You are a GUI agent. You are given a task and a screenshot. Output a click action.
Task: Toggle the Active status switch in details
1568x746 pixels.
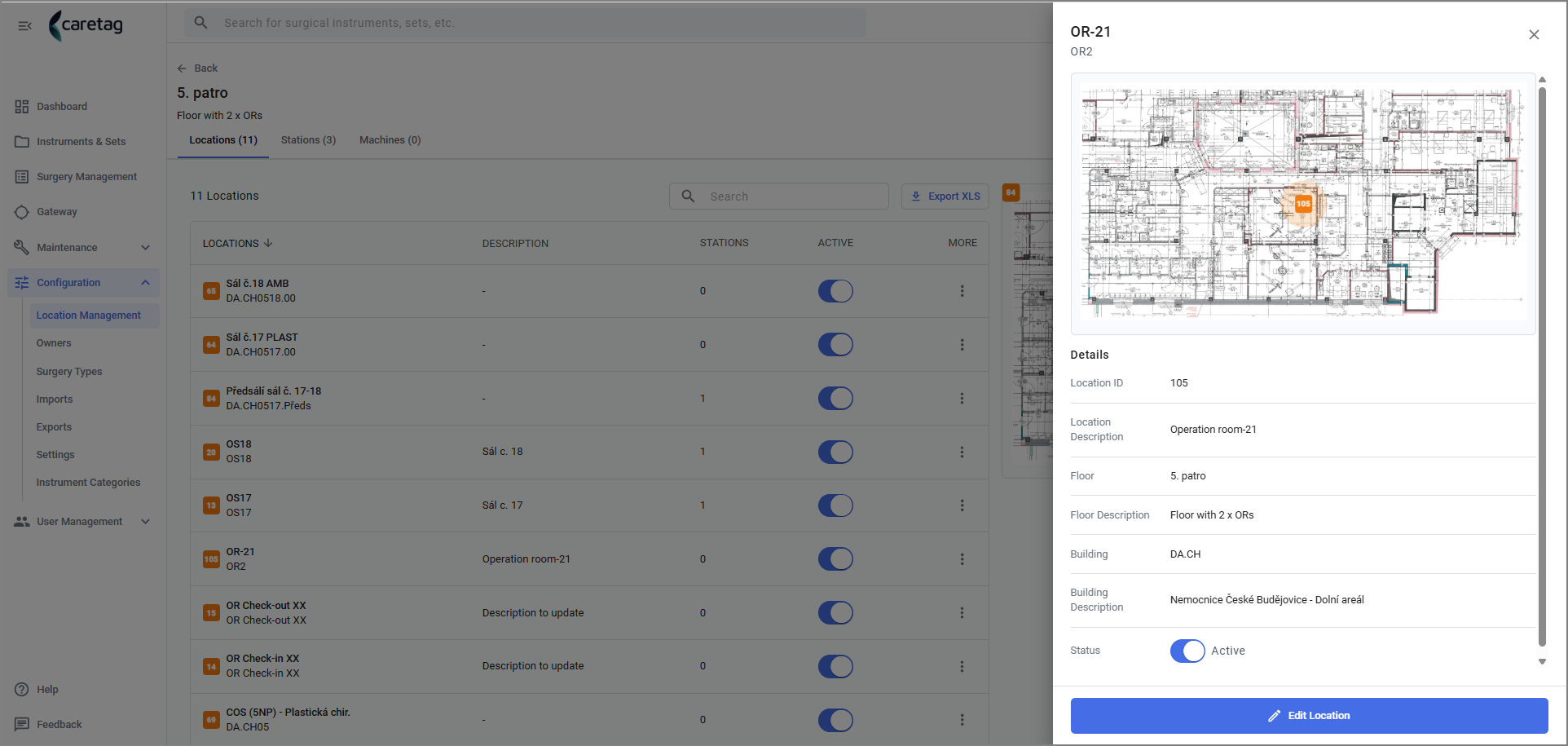[x=1187, y=651]
